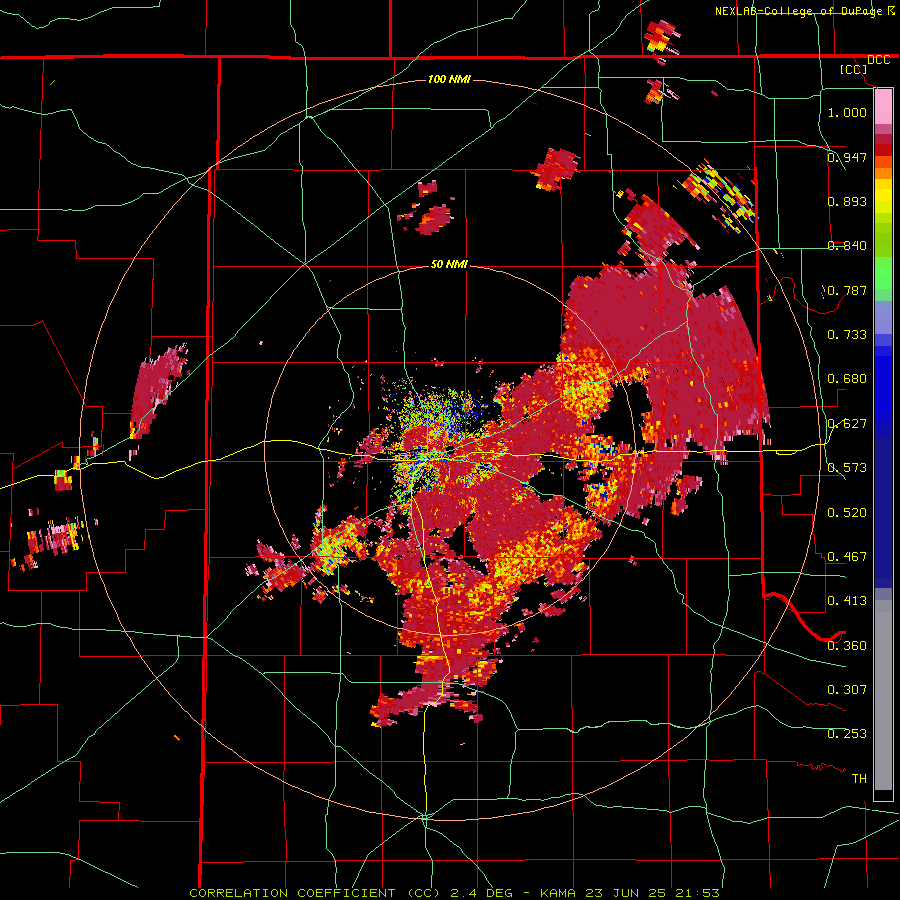Click the 0.573 legend value
900x900 pixels.
click(x=847, y=468)
